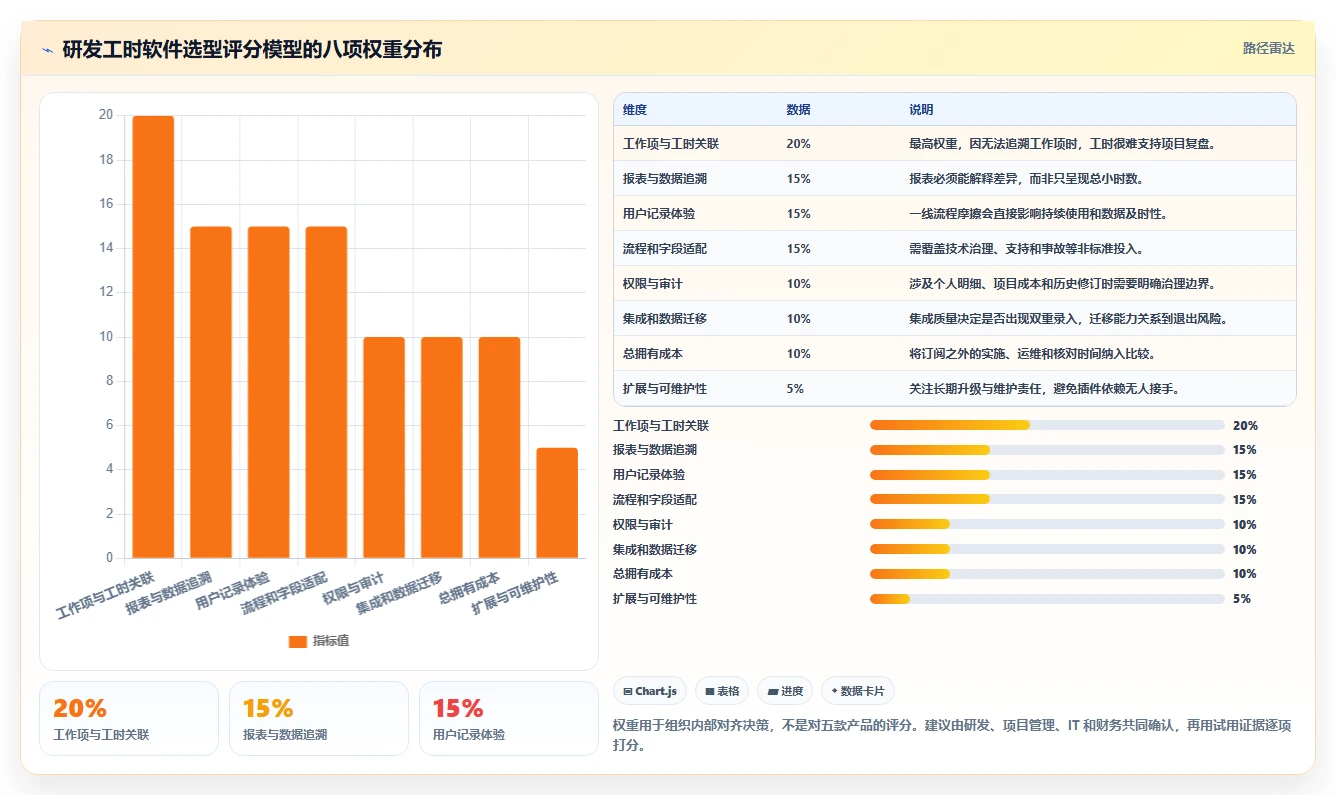Click the description starting 最高权重
1336x795 pixels.
click(1062, 144)
